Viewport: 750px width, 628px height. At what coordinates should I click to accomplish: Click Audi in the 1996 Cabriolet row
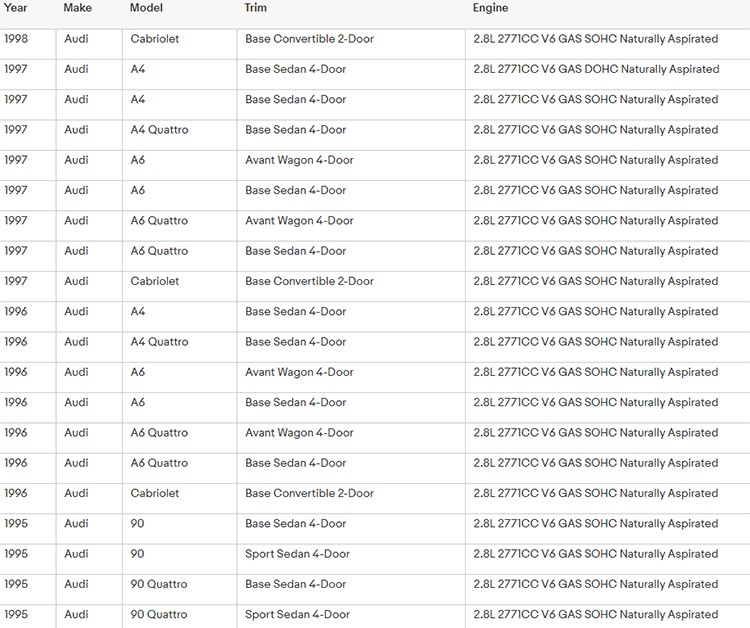coord(77,493)
